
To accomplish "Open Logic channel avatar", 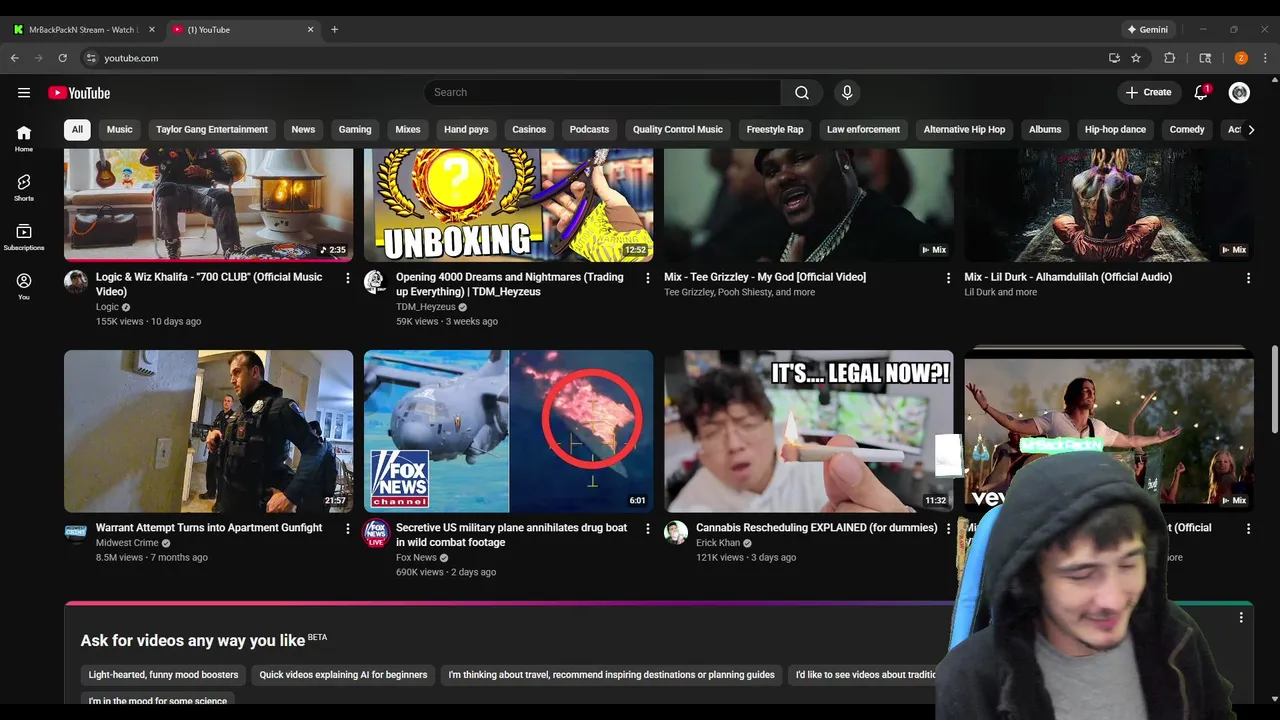I will pyautogui.click(x=76, y=281).
